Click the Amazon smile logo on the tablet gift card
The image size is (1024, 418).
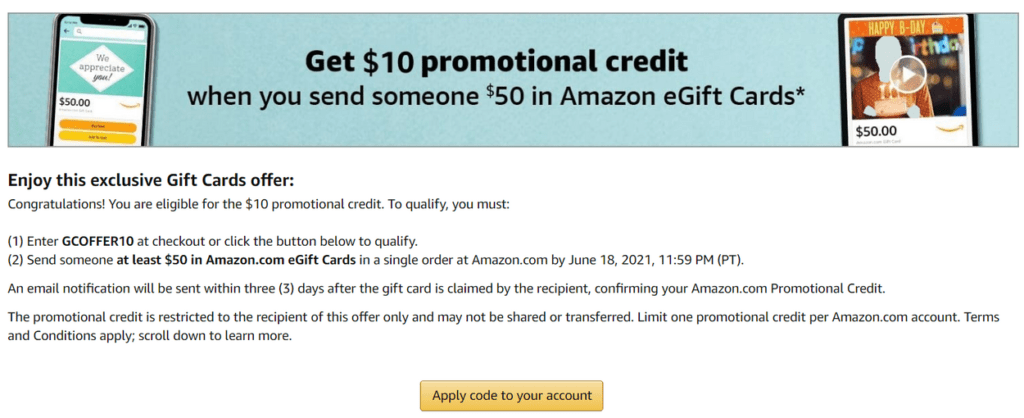(951, 129)
